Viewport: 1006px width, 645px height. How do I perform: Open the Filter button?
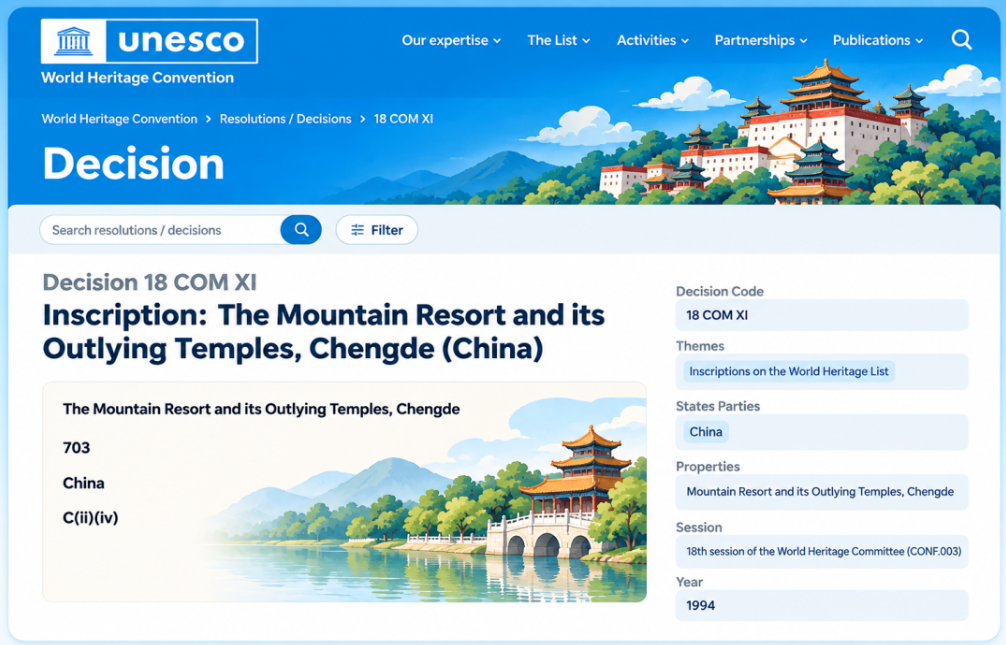(377, 230)
